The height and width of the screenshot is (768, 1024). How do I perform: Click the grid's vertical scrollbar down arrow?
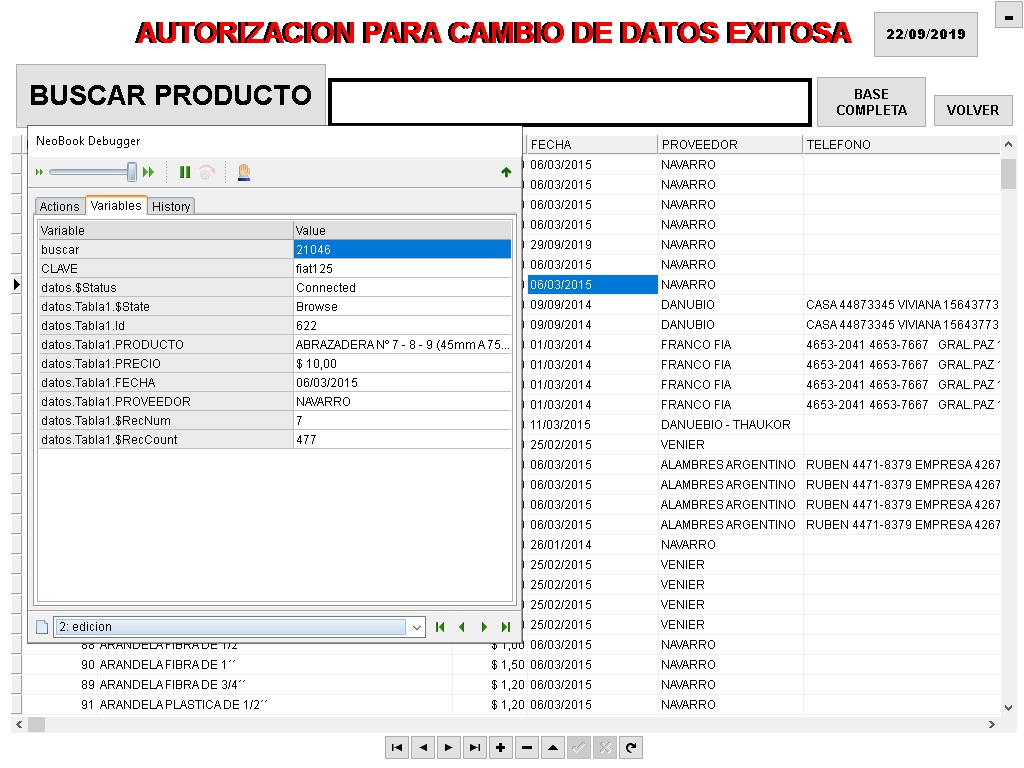[x=1009, y=707]
